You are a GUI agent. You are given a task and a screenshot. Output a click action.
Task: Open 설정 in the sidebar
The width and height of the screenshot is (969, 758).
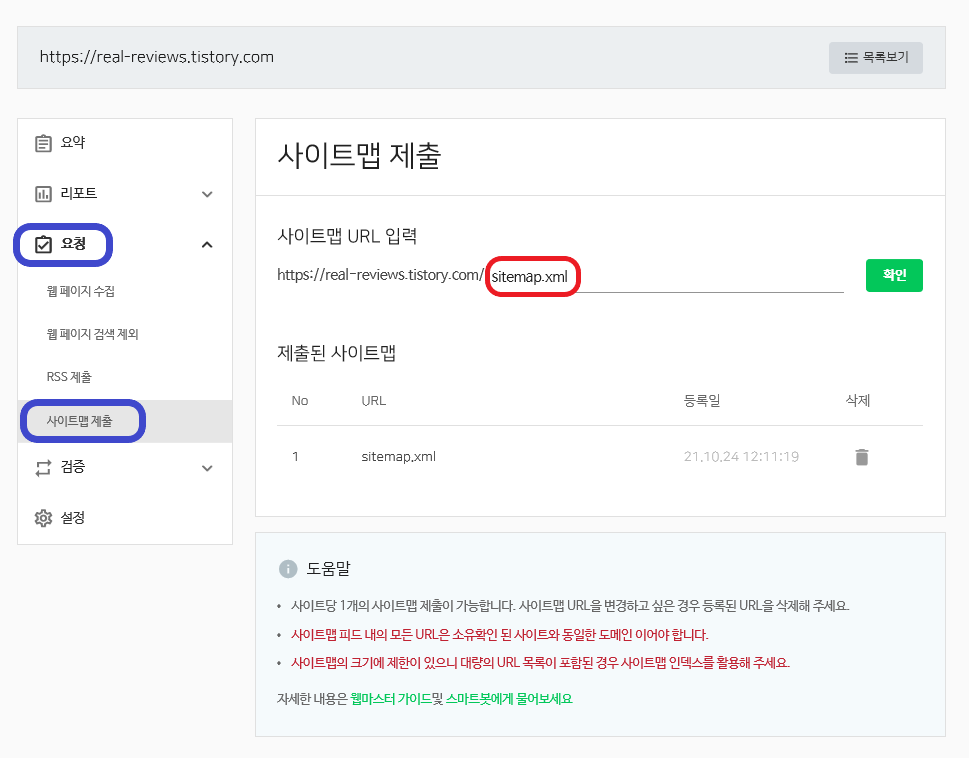click(72, 518)
